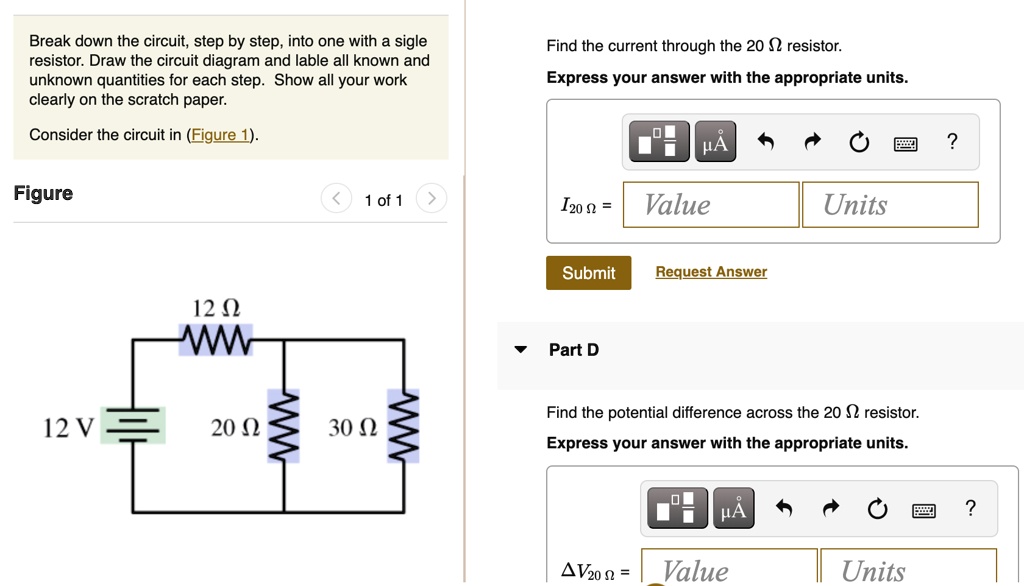Click the previous figure chevron
Viewport: 1024px width, 586px height.
336,199
